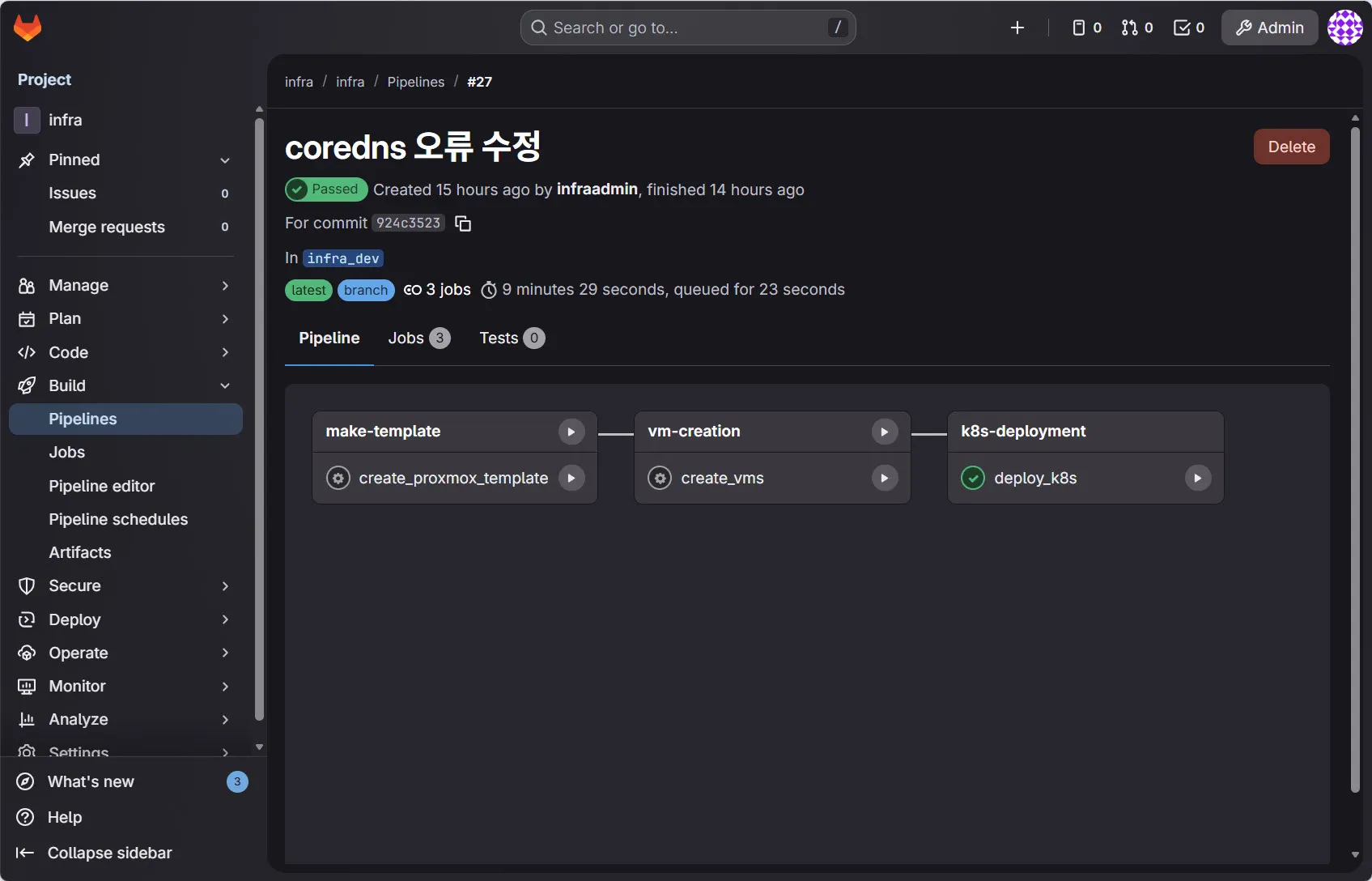
Task: Run all vm-creation stage jobs
Action: [x=885, y=432]
